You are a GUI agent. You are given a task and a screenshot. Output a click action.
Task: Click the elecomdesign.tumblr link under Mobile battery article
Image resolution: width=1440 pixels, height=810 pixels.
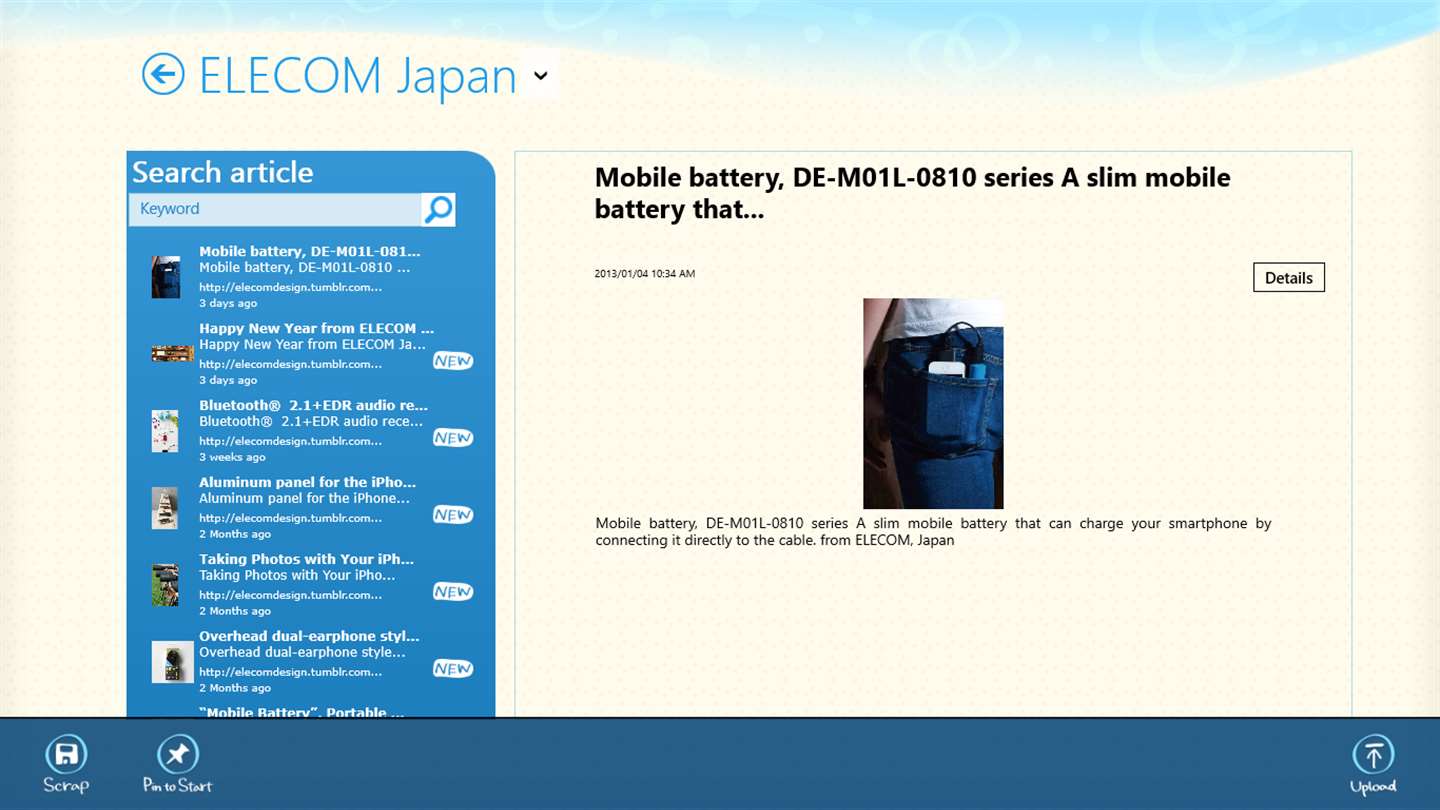point(291,287)
